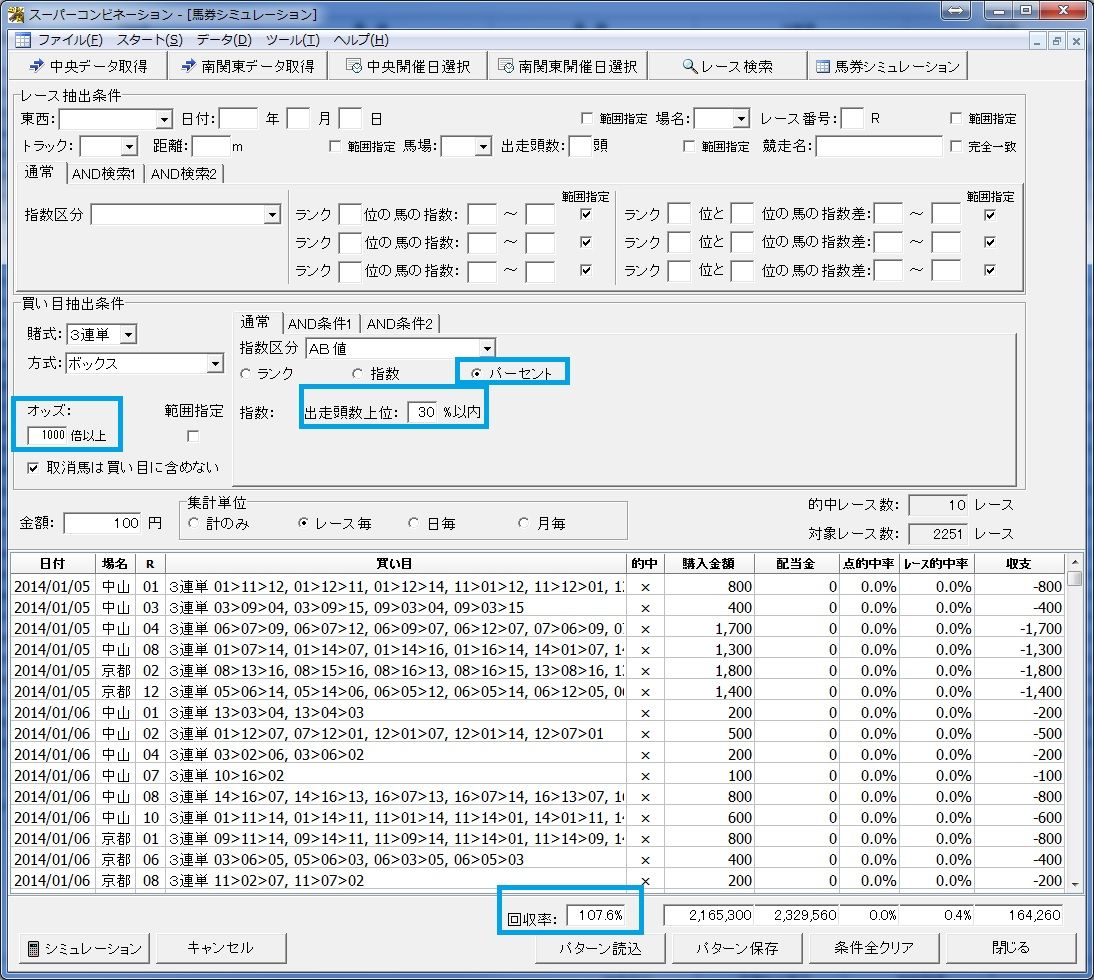Click the 買い目 column header
1094x980 pixels.
coord(396,564)
